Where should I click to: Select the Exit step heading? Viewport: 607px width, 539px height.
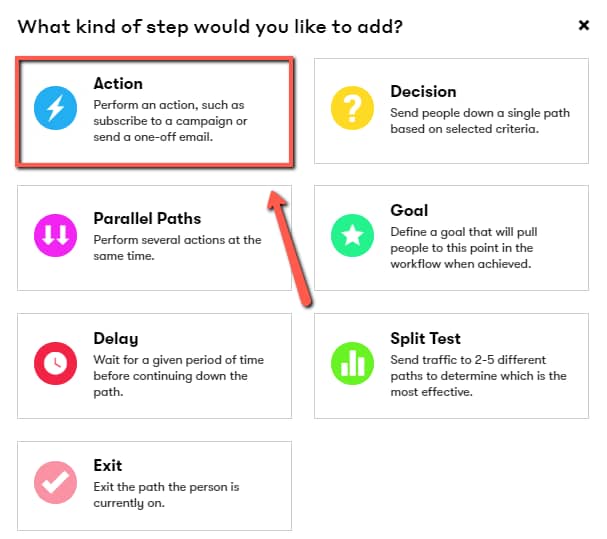coord(108,465)
